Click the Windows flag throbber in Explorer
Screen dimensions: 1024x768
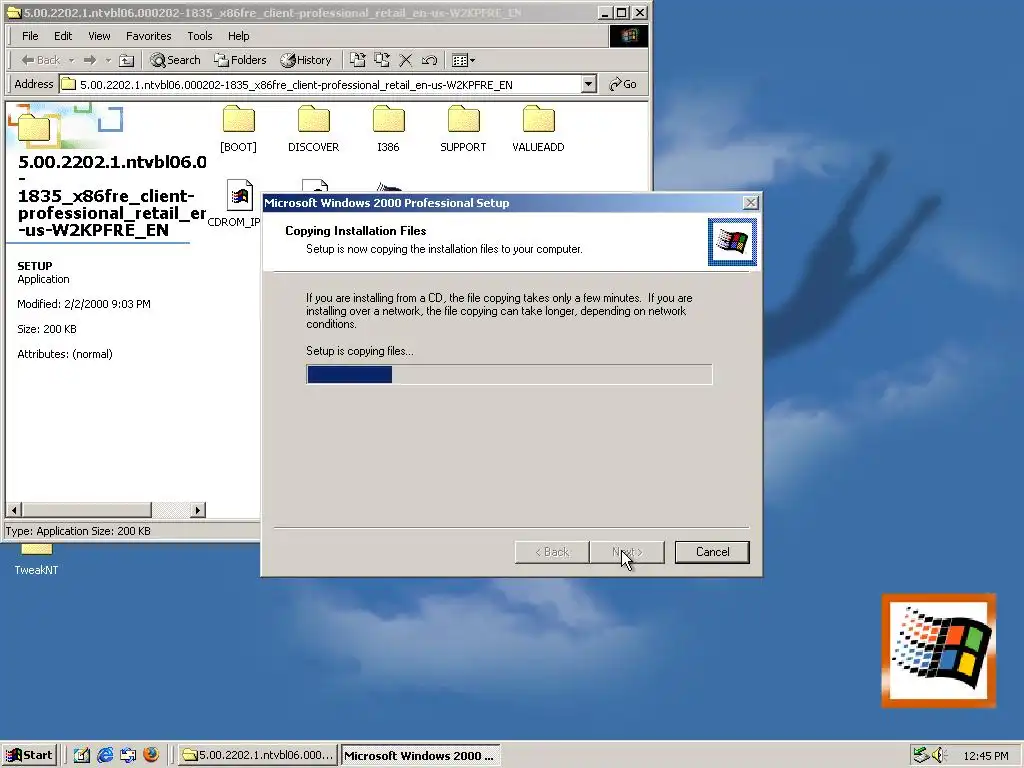629,36
